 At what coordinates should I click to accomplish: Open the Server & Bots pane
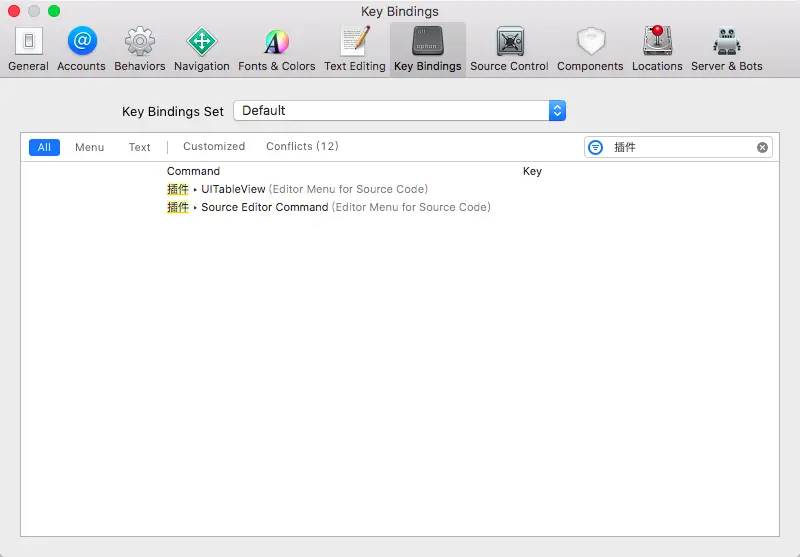coord(727,49)
